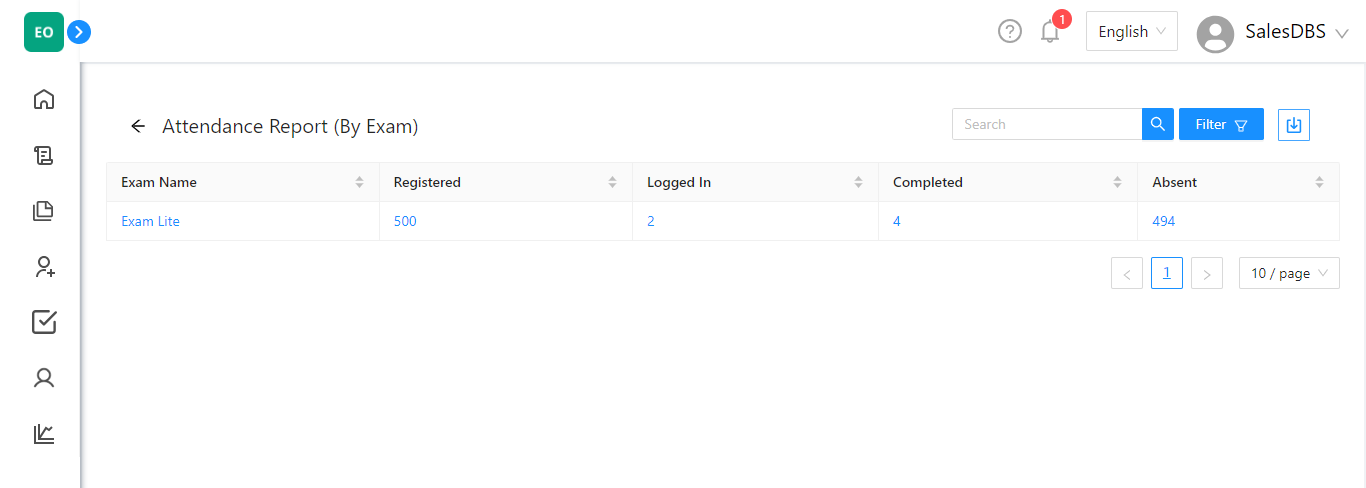The width and height of the screenshot is (1366, 488).
Task: Click into the Search field
Action: [x=1047, y=124]
